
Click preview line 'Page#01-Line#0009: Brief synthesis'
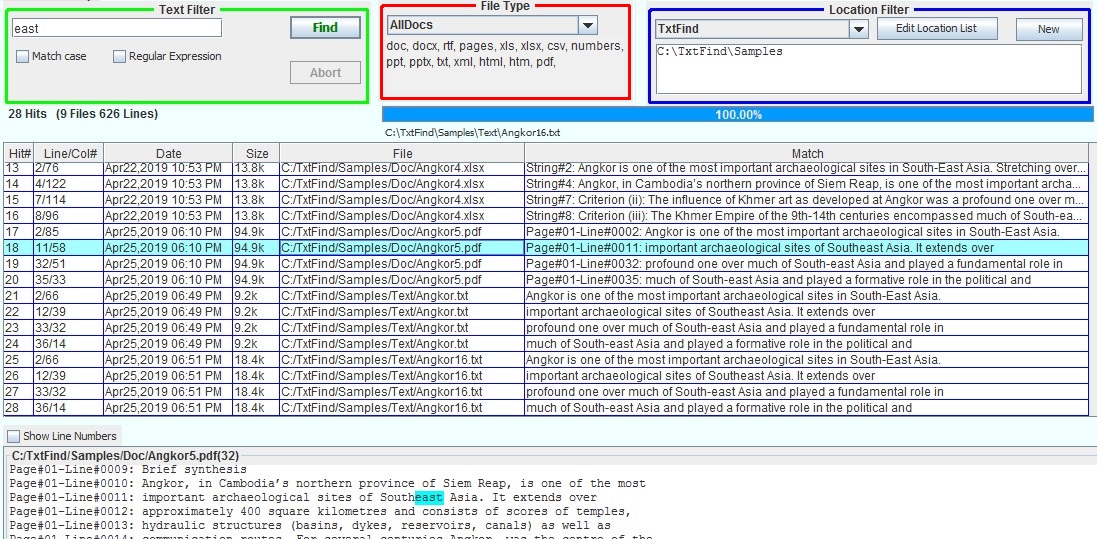(128, 470)
